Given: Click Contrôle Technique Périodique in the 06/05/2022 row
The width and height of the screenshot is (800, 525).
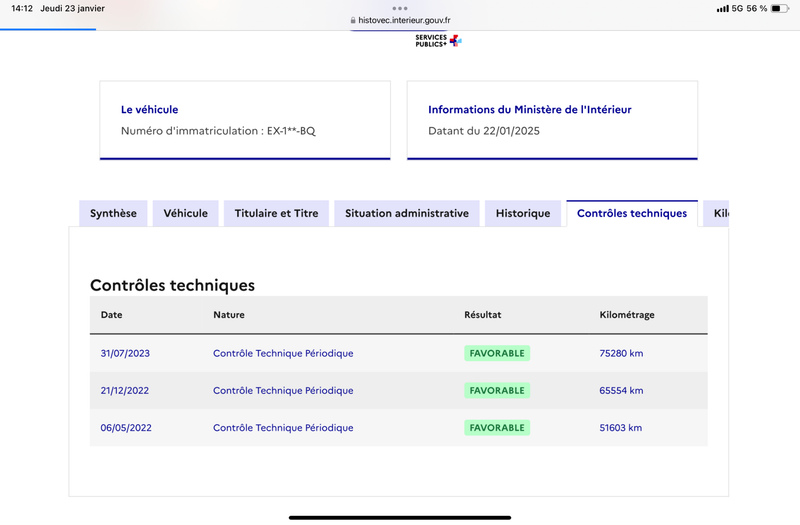Looking at the screenshot, I should 283,428.
